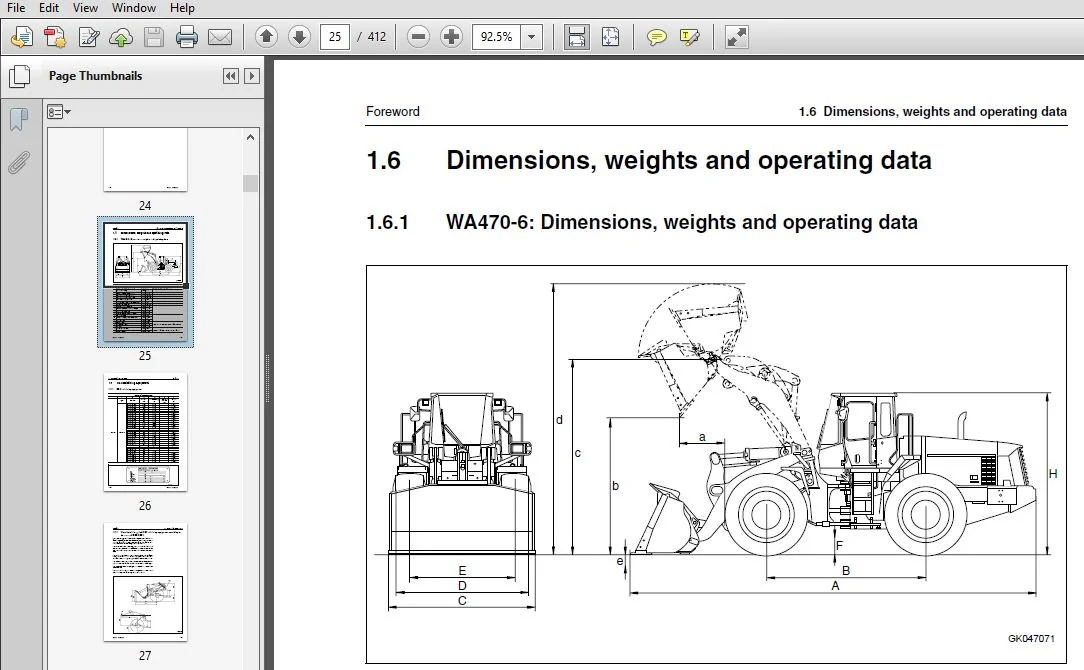Click the figure code GK047071
The height and width of the screenshot is (670, 1084).
1031,638
